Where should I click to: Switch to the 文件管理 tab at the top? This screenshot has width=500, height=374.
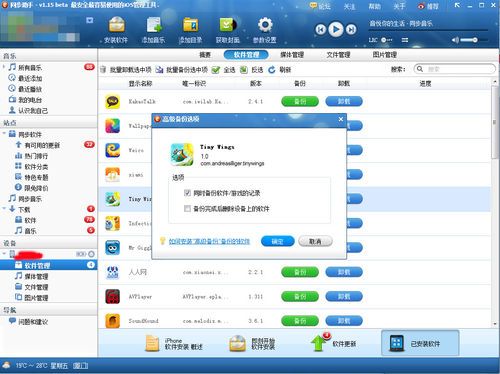click(338, 55)
